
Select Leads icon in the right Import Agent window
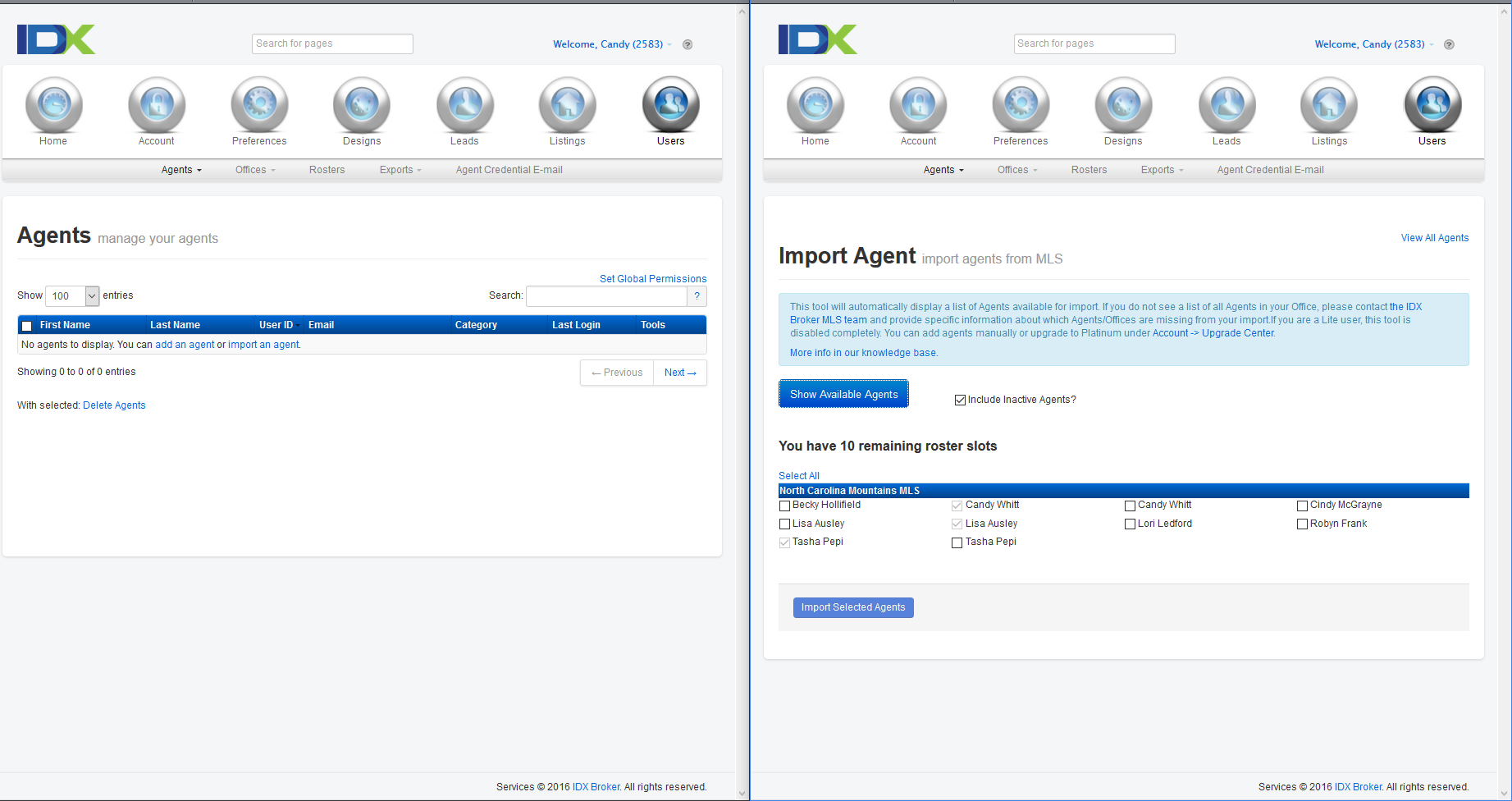tap(1227, 104)
